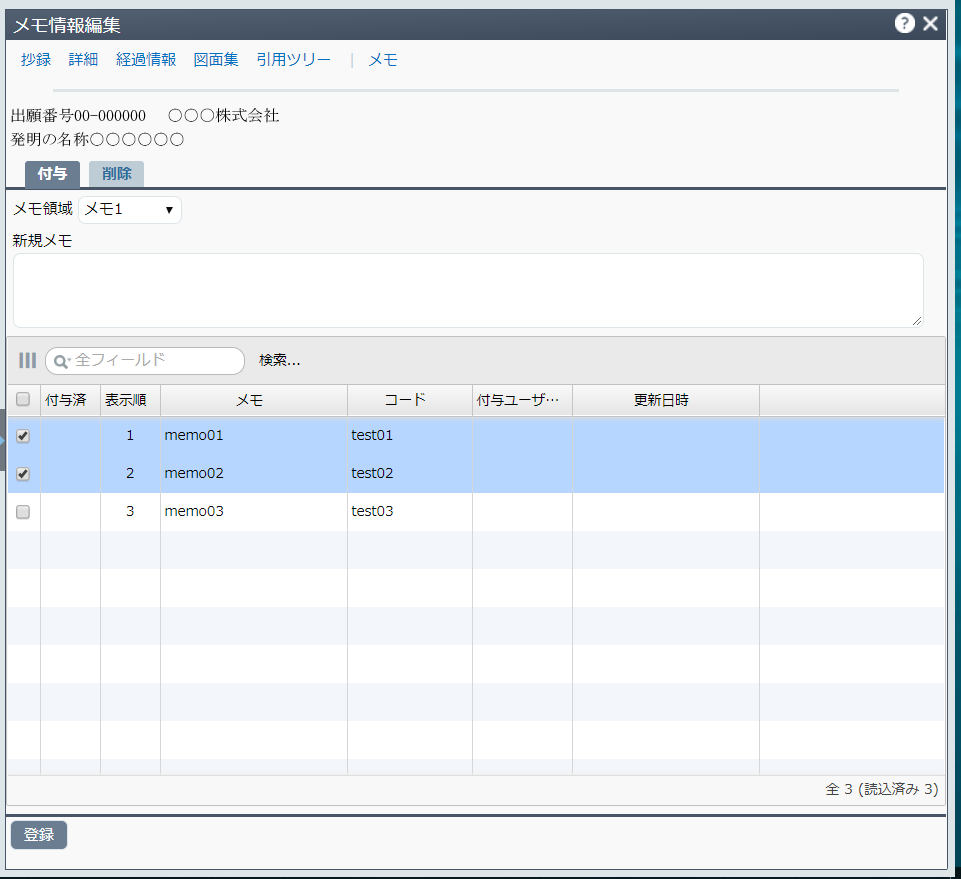The image size is (961, 879).
Task: Open the 抄録 link
Action: pos(36,60)
